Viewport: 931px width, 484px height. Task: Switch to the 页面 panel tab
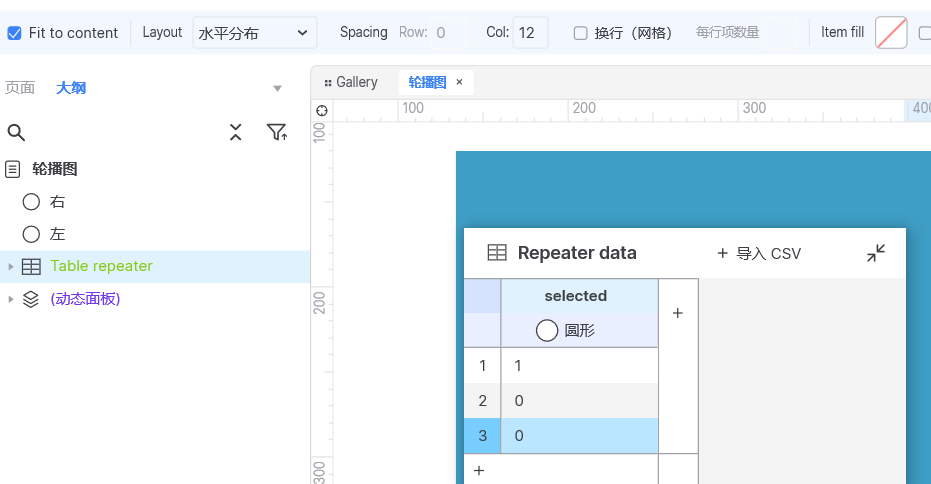tap(20, 88)
